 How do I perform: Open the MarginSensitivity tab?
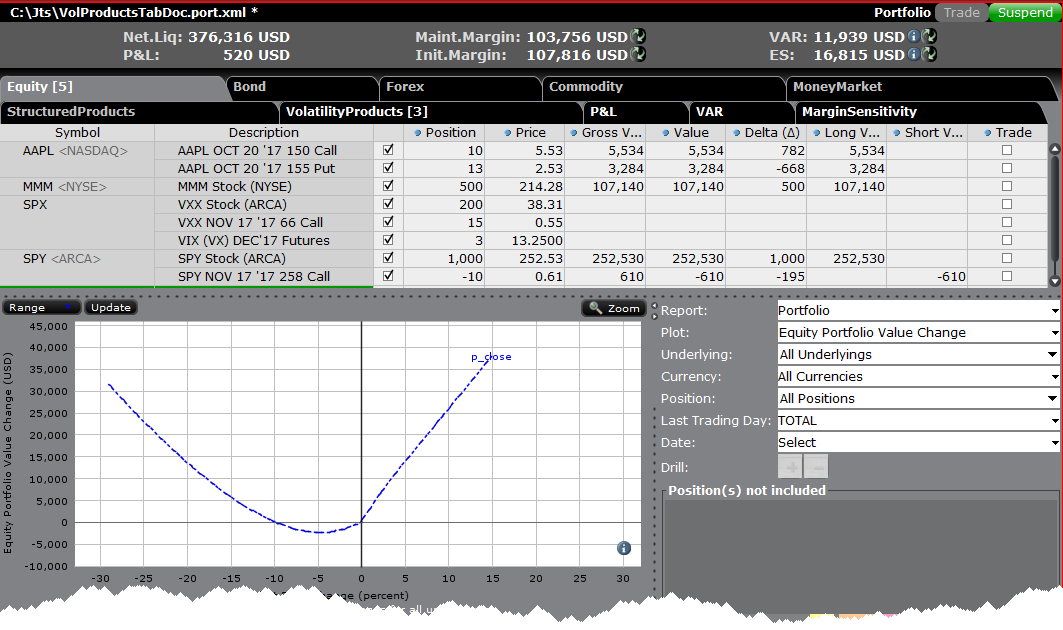[859, 112]
